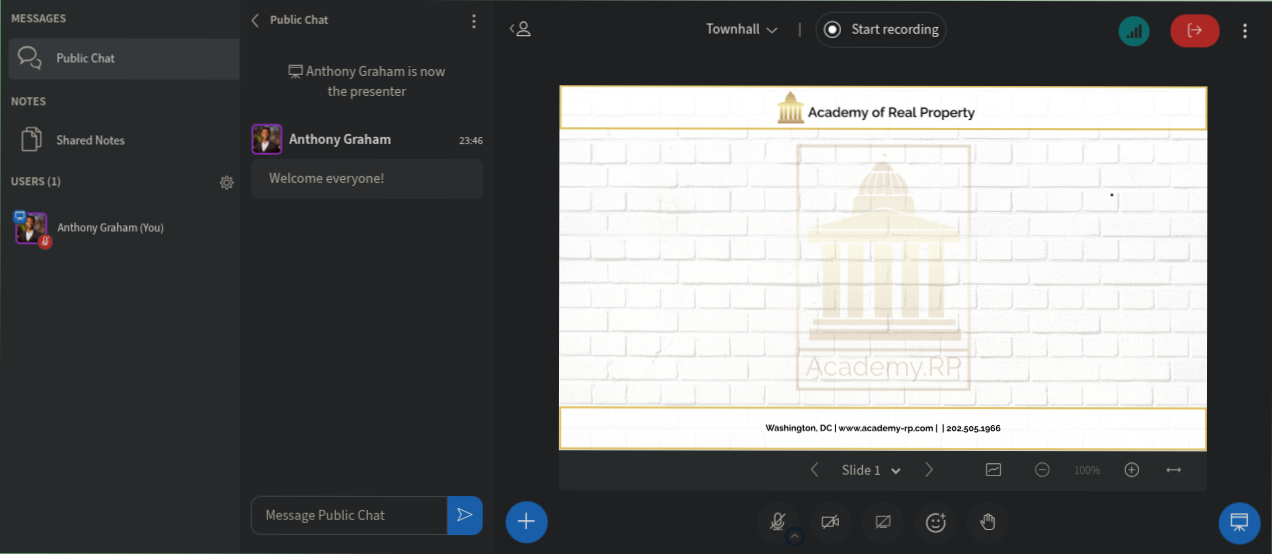Advance to the next slide
This screenshot has height=554, width=1272.
tap(929, 470)
